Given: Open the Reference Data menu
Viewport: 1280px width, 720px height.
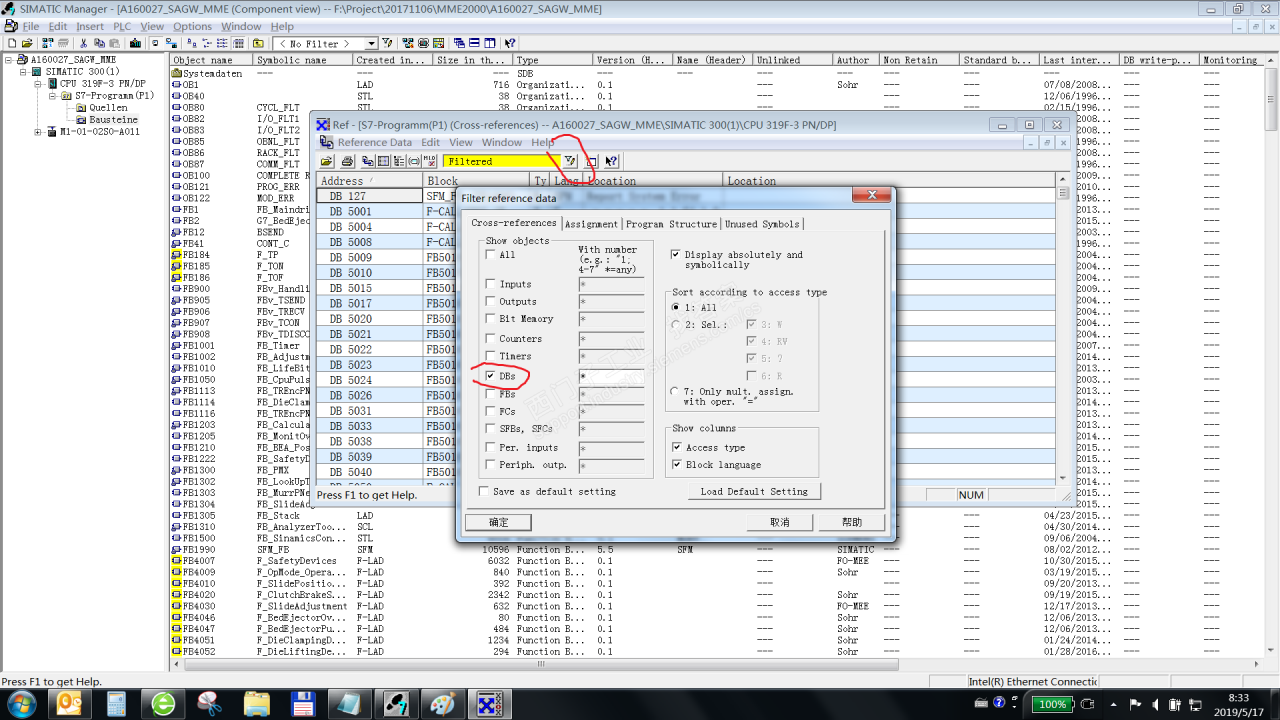Looking at the screenshot, I should [374, 143].
